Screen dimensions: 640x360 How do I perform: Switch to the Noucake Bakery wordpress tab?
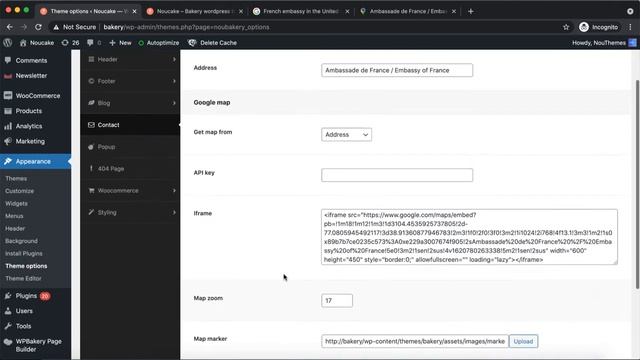click(x=194, y=11)
